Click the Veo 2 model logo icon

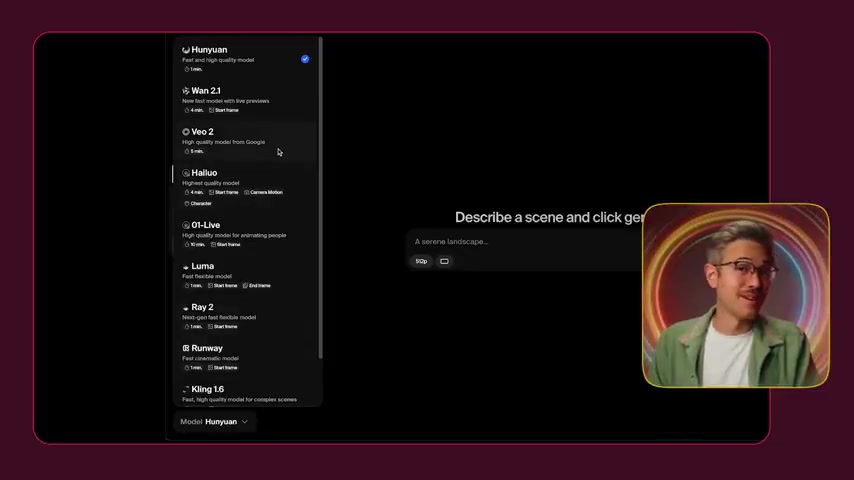tap(186, 132)
